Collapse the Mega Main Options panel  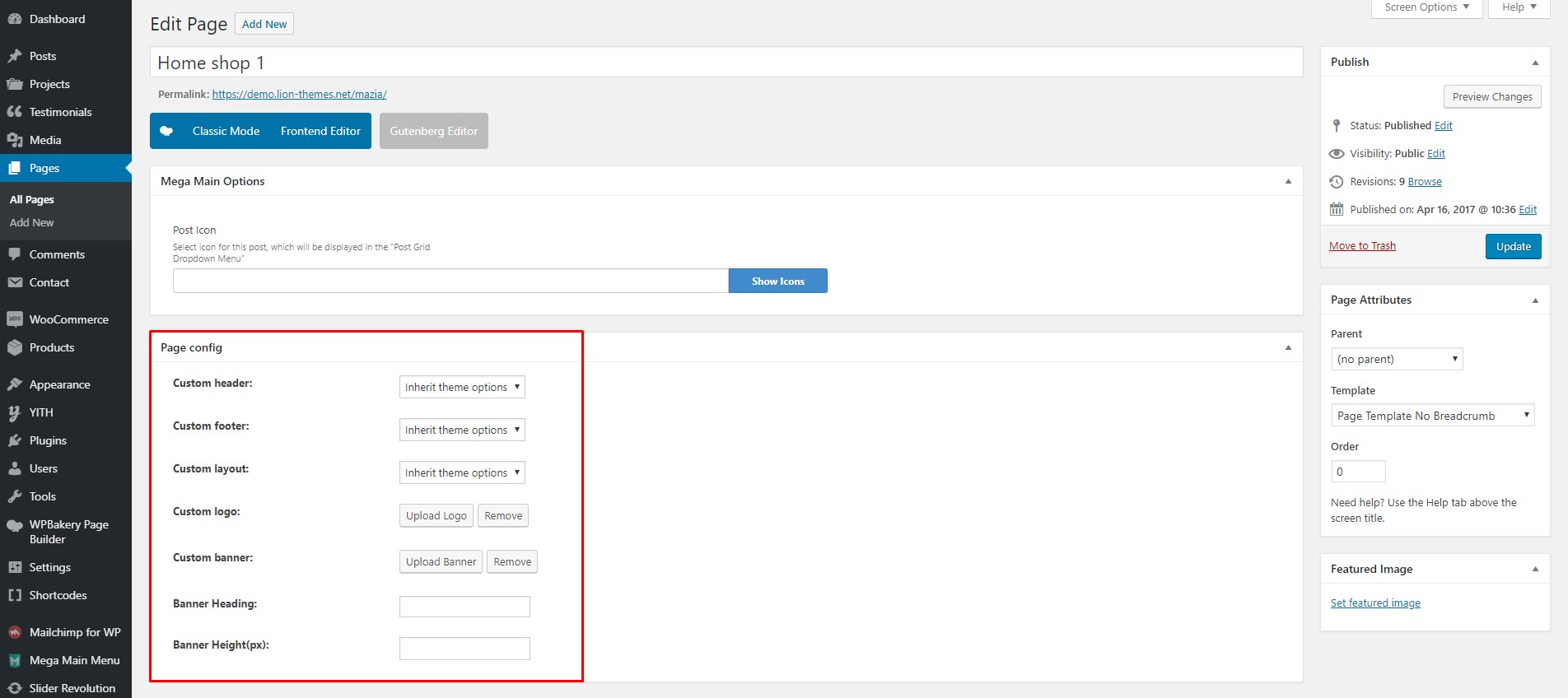[x=1288, y=181]
